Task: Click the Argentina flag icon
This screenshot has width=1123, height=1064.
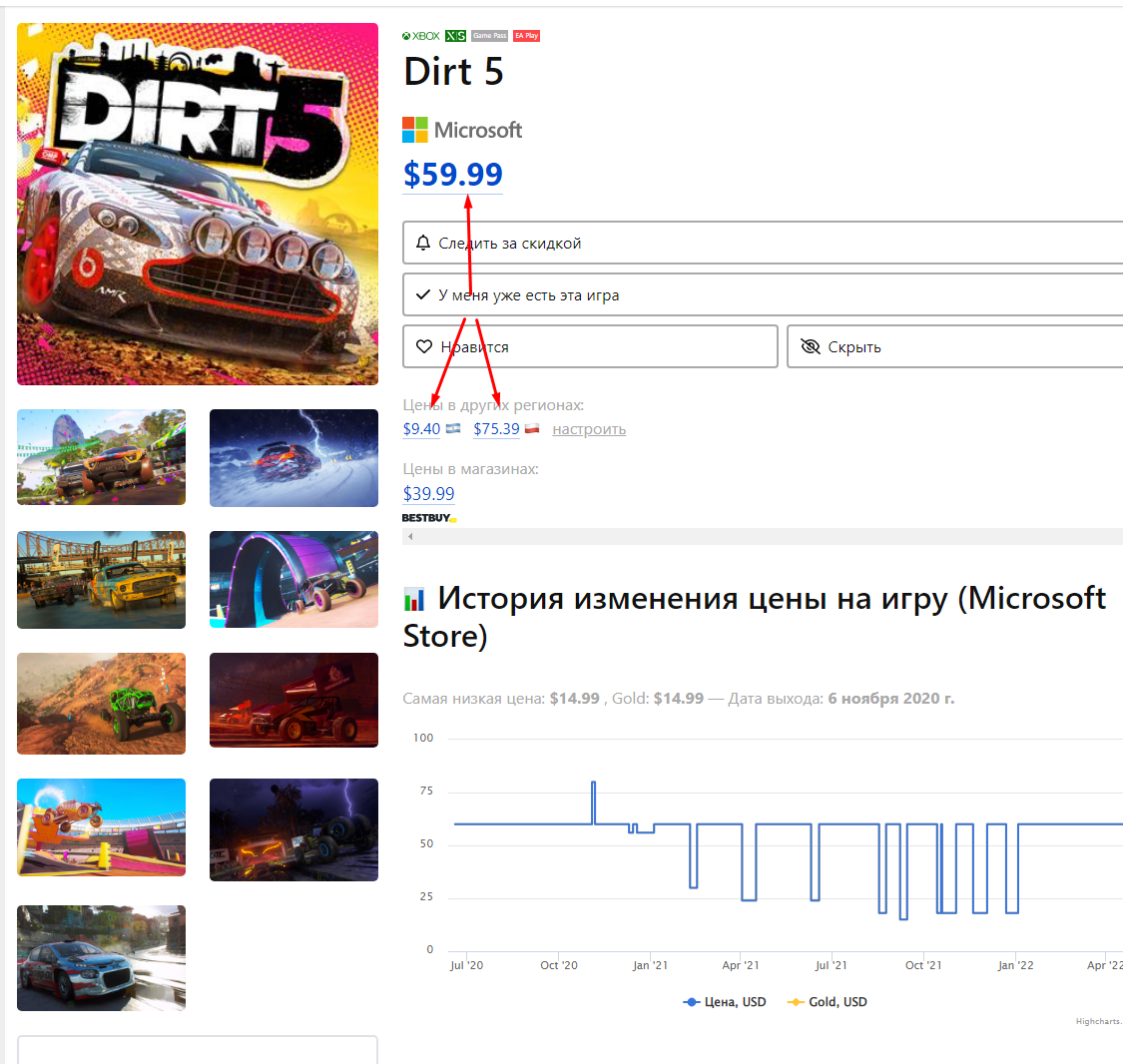Action: 453,429
